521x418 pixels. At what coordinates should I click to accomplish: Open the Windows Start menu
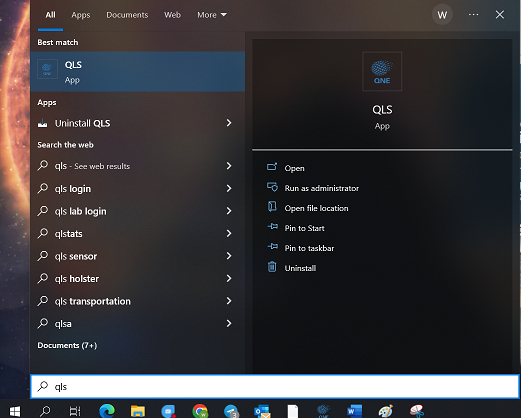[x=15, y=411]
